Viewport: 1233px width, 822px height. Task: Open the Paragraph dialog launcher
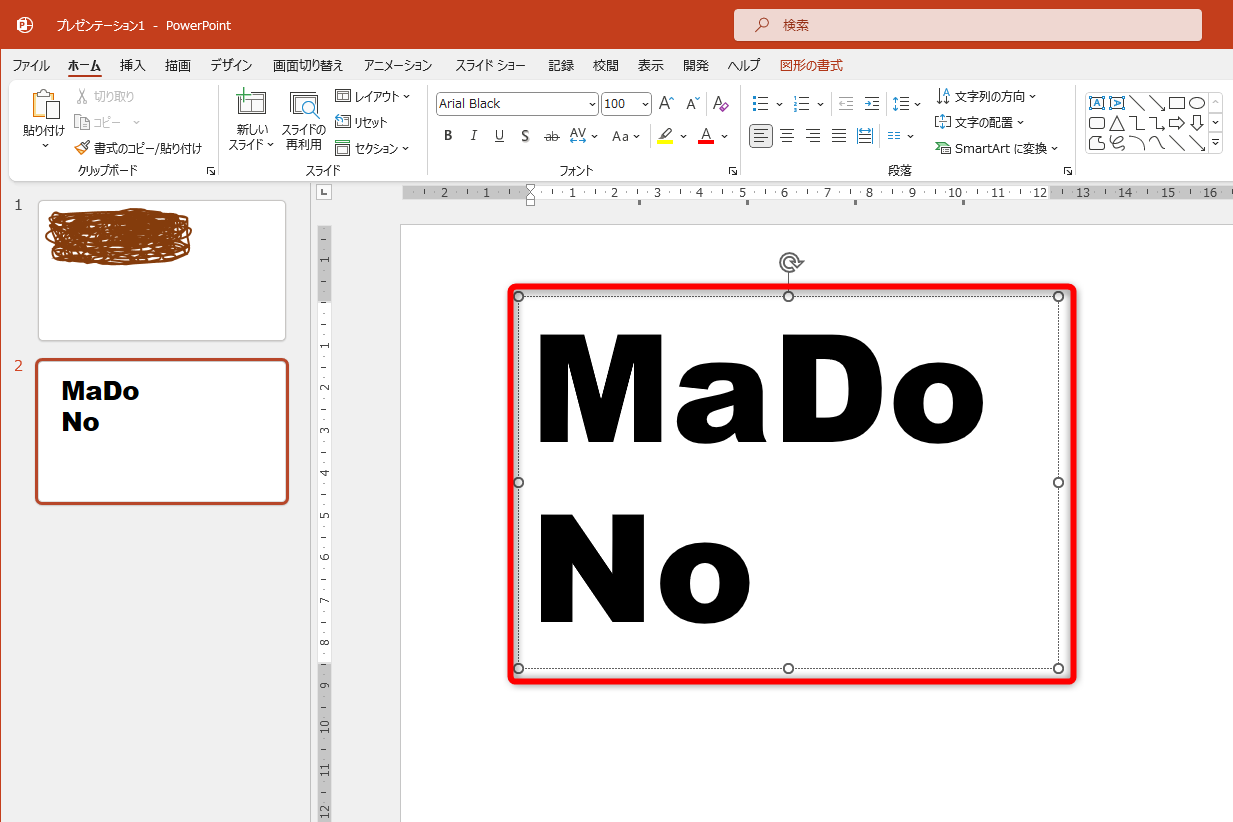[1068, 171]
